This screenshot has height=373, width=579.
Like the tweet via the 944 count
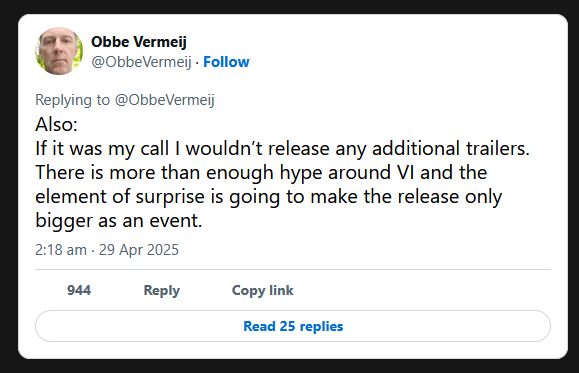(x=79, y=290)
